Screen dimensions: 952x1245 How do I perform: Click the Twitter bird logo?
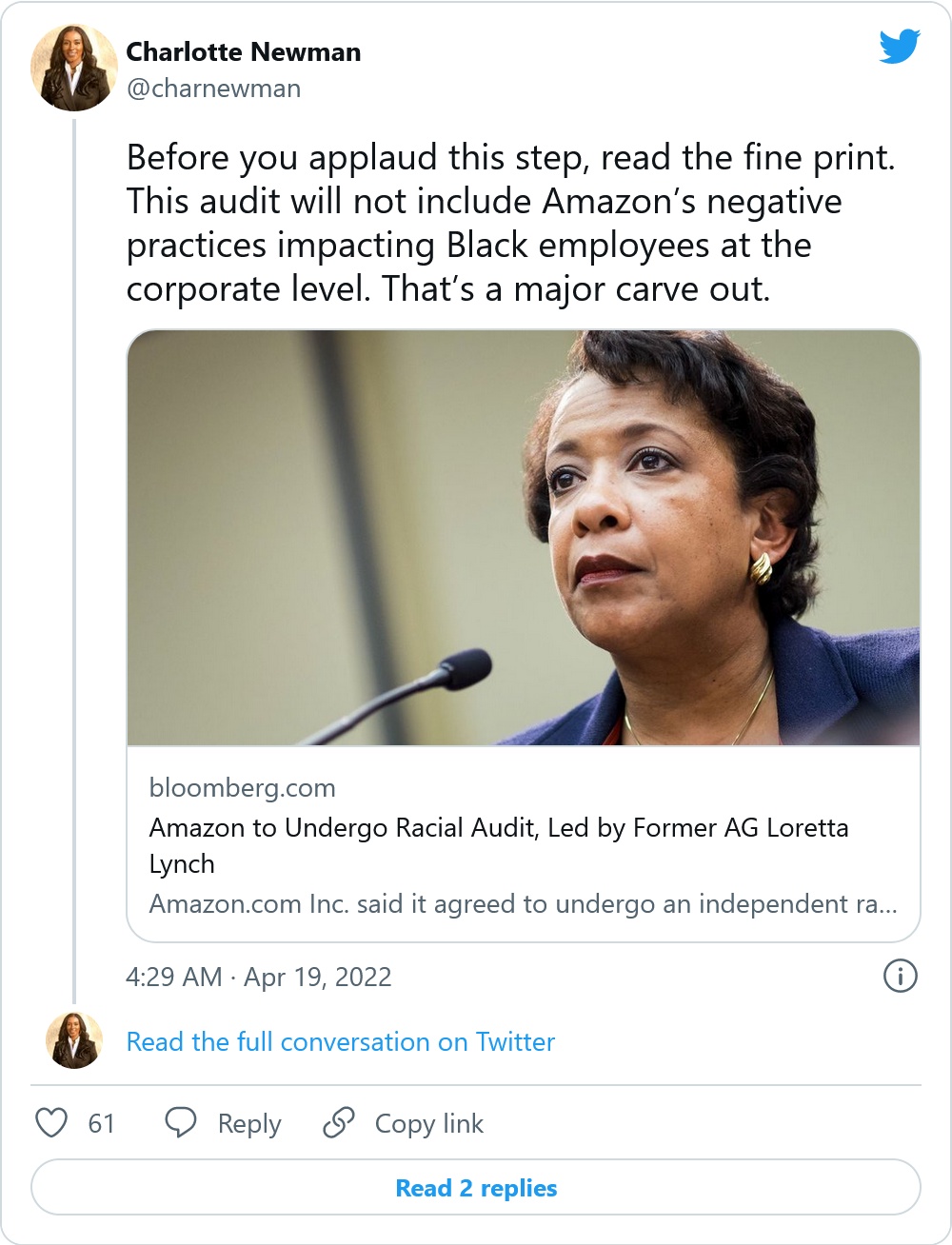[899, 47]
